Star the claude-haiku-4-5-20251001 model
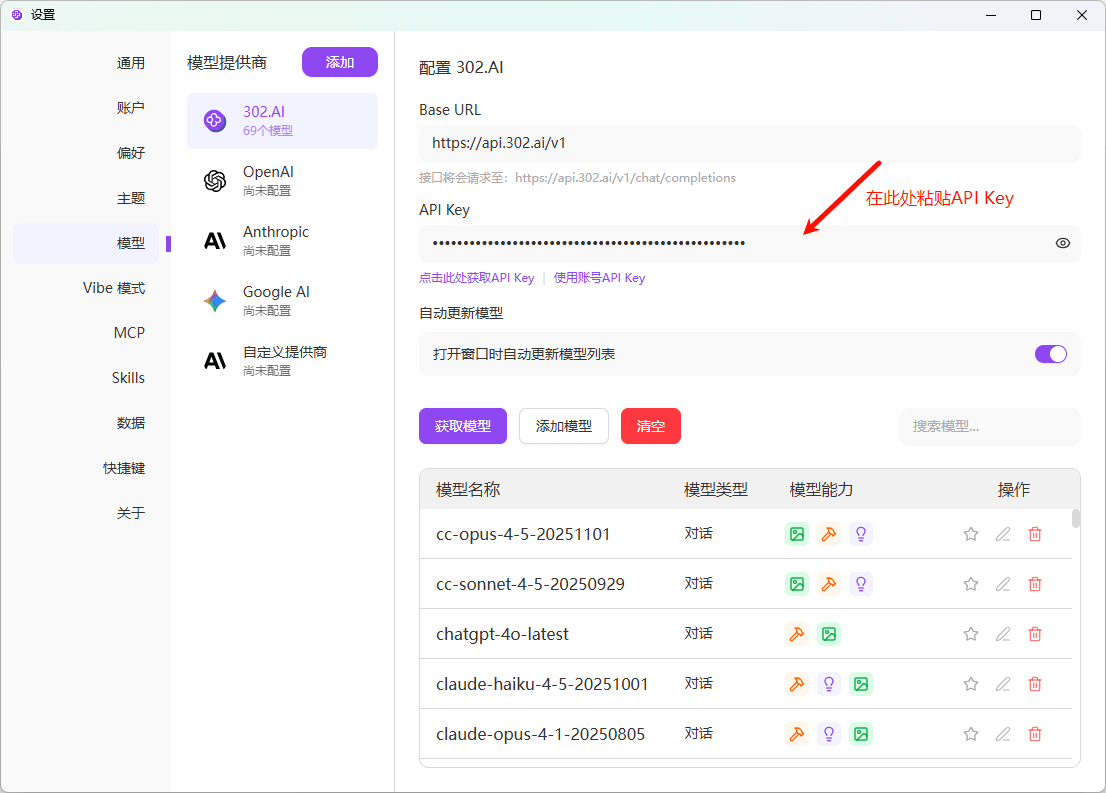 (x=971, y=684)
